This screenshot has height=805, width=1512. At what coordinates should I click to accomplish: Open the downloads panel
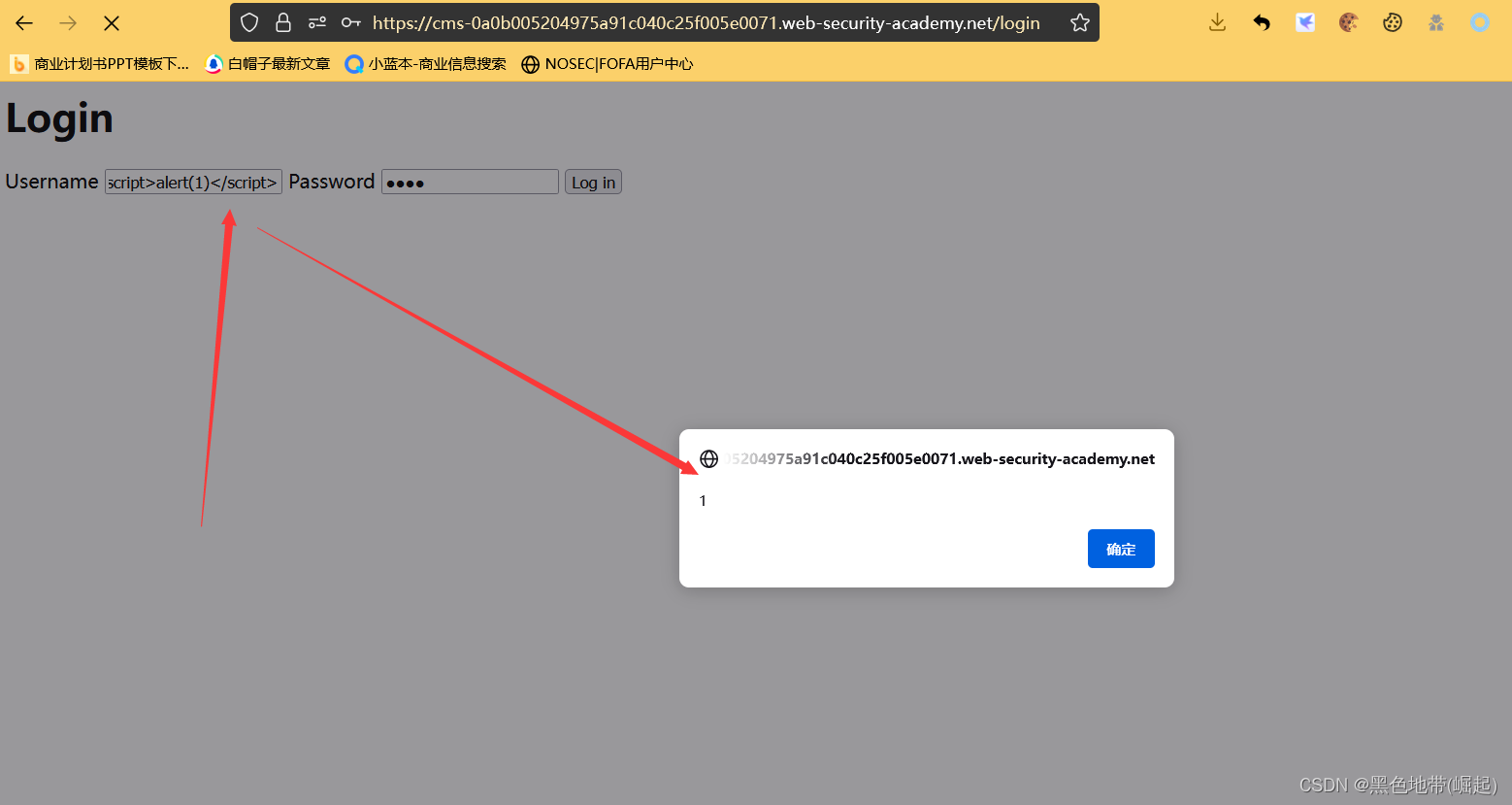pos(1218,22)
